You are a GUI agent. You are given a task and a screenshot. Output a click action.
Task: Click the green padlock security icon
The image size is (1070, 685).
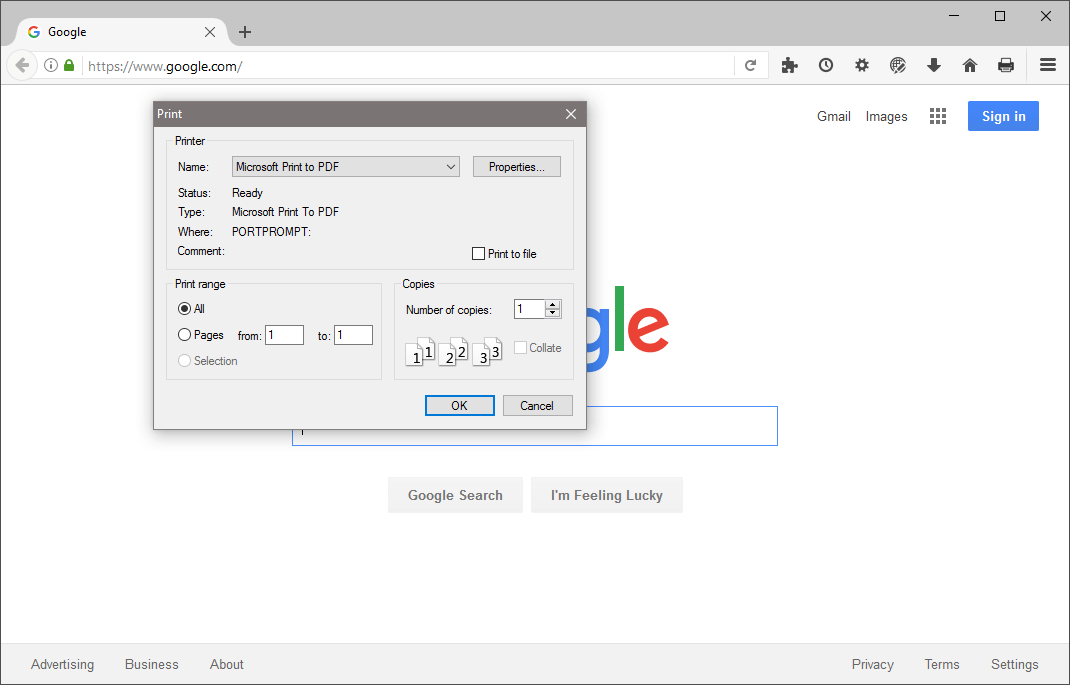[69, 65]
